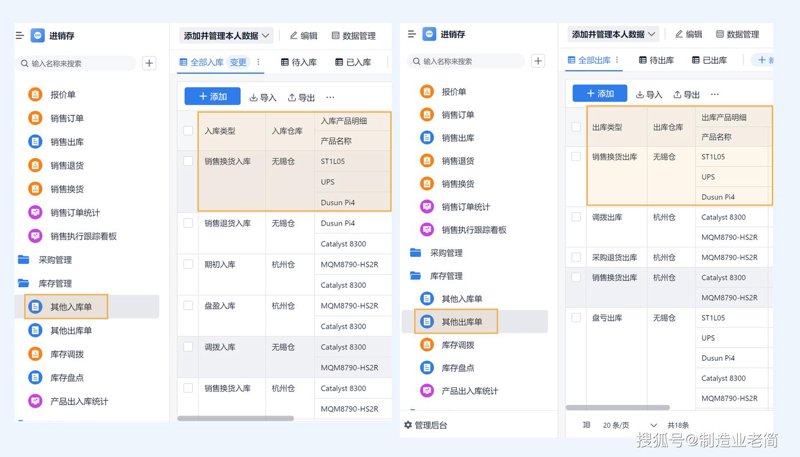Click the 进销存 app logo in left window

pos(38,35)
